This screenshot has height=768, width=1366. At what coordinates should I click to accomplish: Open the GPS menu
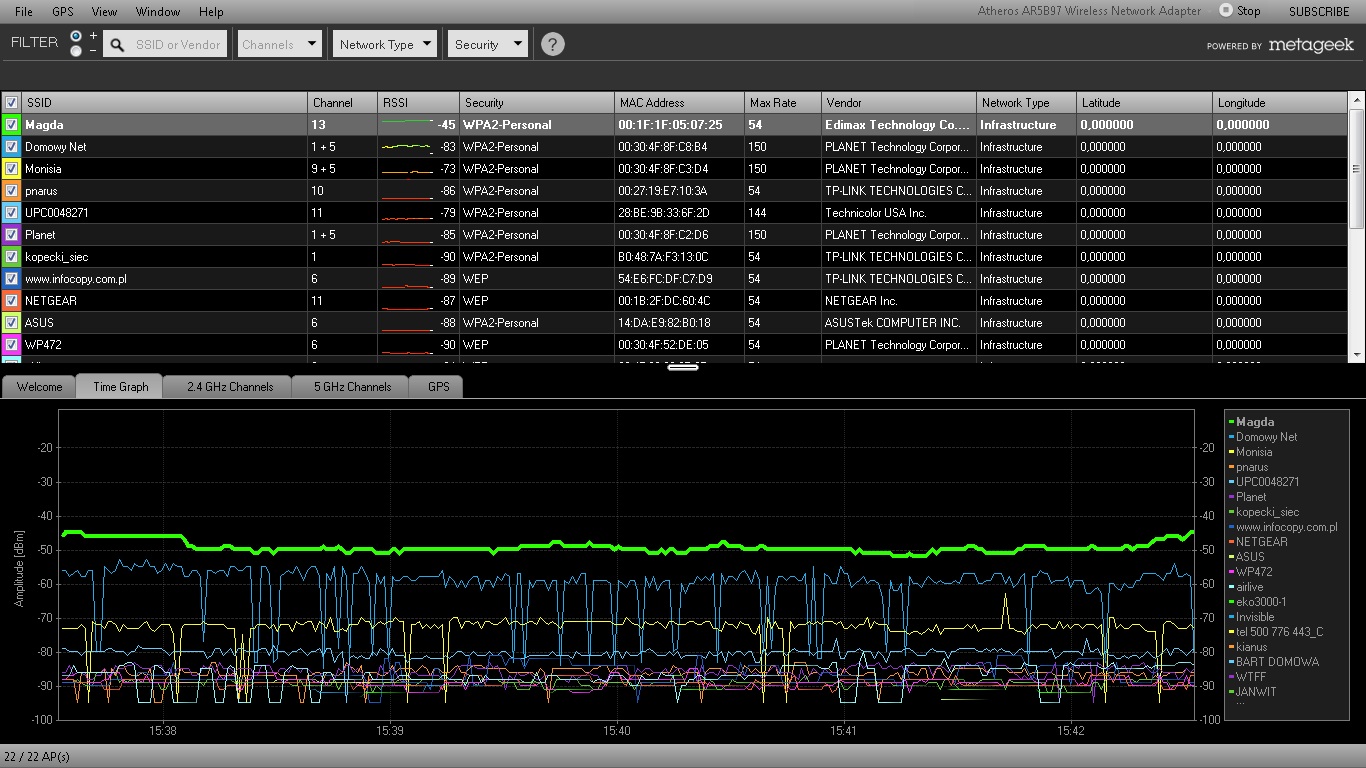[x=63, y=11]
